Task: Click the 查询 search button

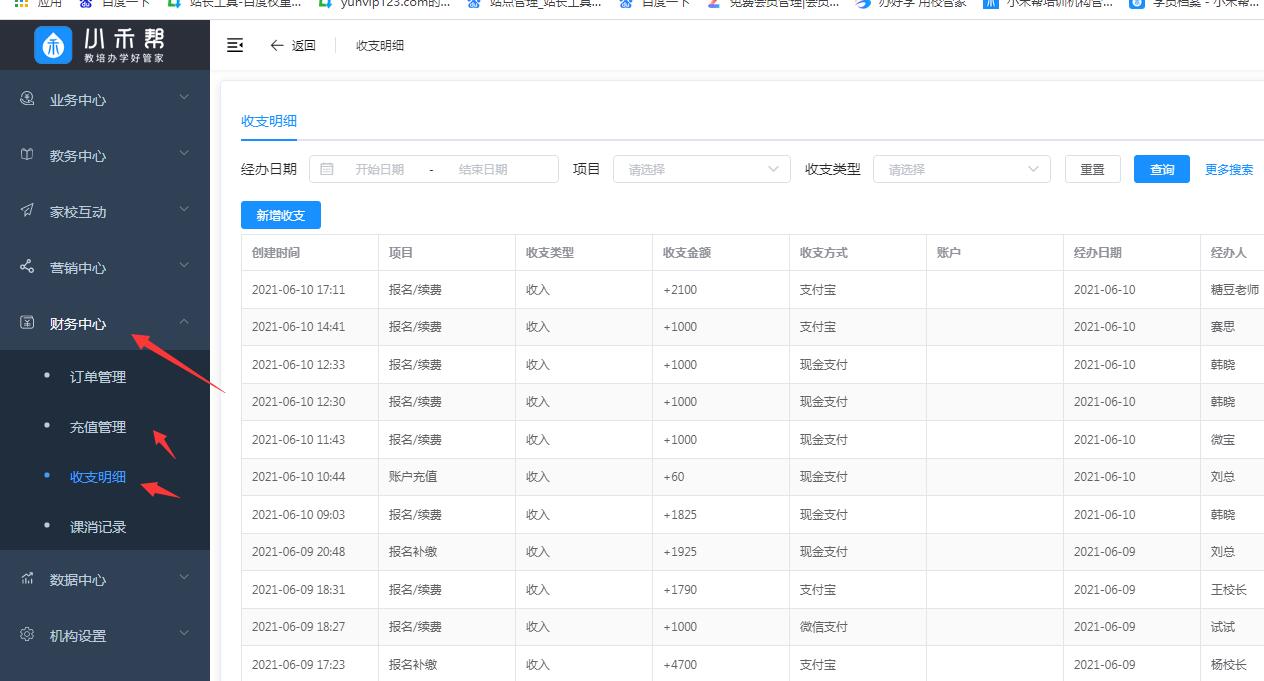Action: point(1162,169)
